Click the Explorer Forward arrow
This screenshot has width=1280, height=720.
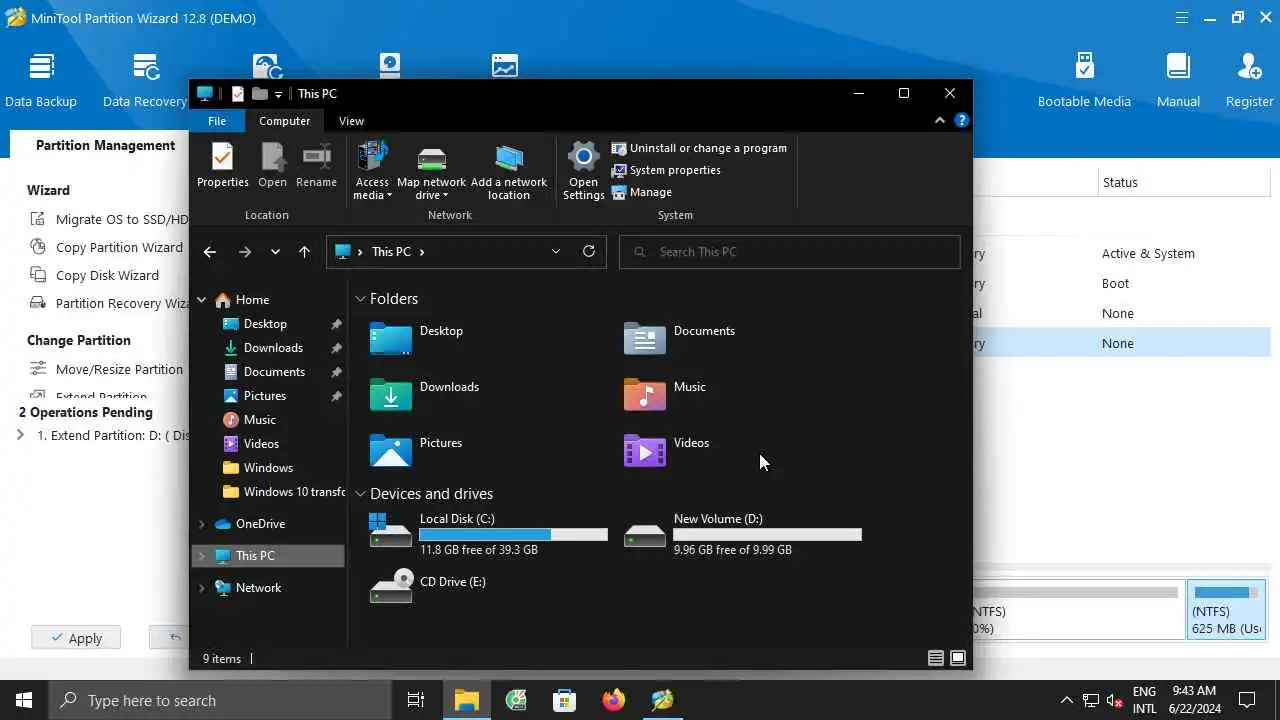(x=245, y=252)
